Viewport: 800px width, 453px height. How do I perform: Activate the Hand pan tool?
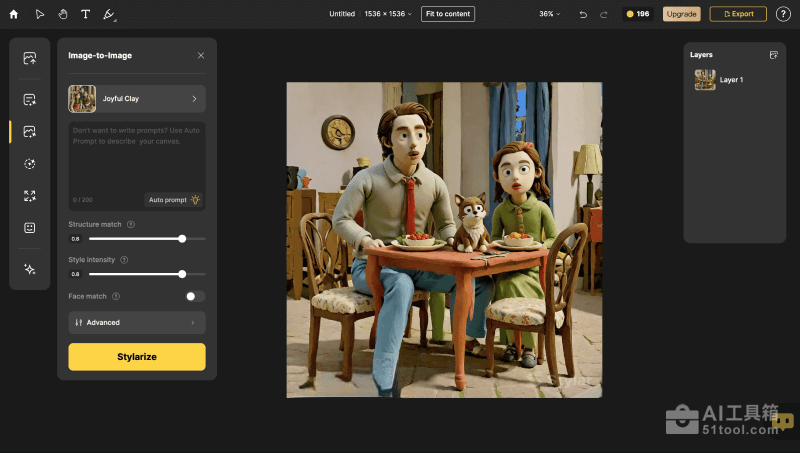click(x=62, y=14)
